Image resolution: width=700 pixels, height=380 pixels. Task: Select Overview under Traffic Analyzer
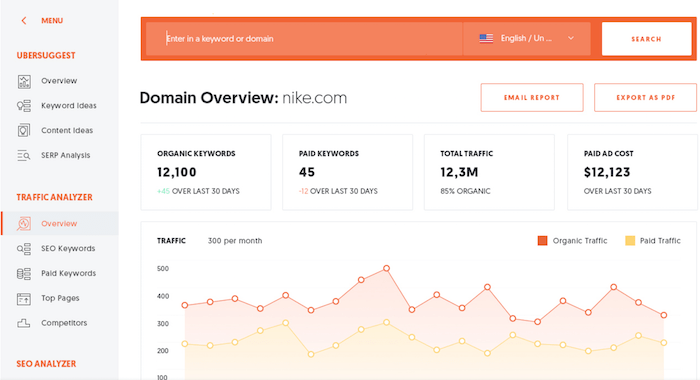point(59,223)
